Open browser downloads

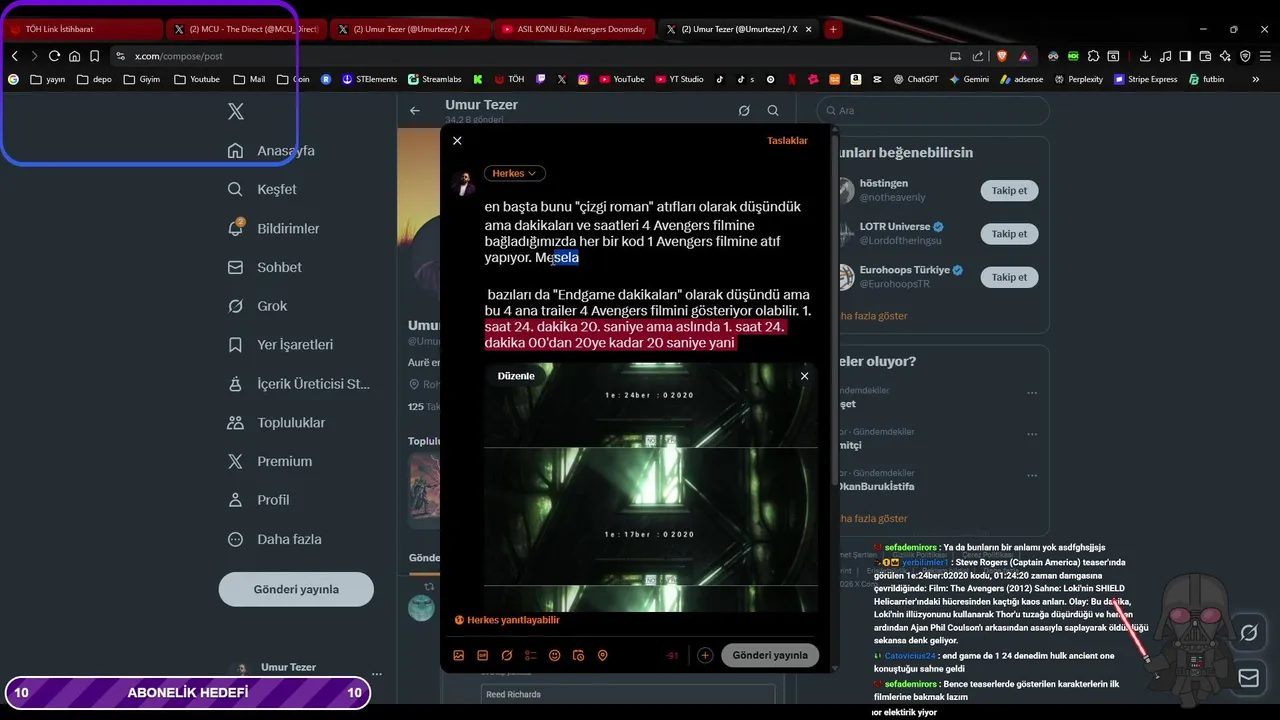pyautogui.click(x=1145, y=56)
